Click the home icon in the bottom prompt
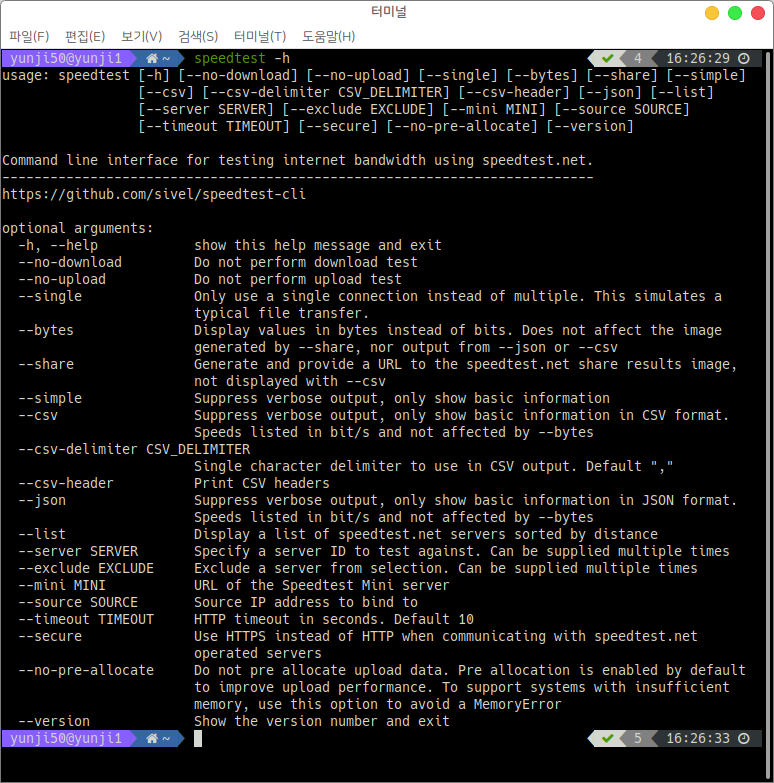The image size is (774, 783). click(152, 738)
